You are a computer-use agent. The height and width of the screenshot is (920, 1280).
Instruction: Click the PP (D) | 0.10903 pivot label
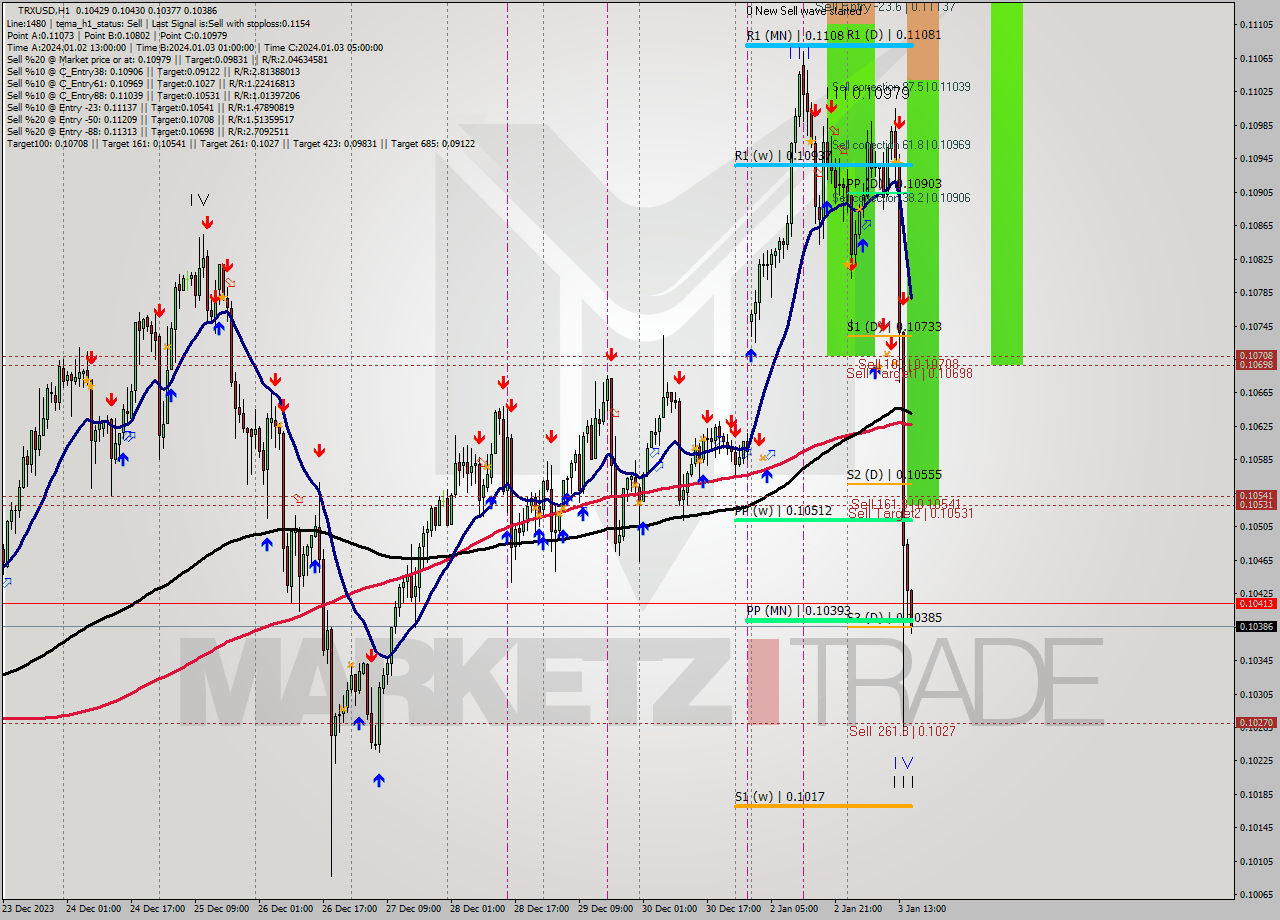pos(894,184)
